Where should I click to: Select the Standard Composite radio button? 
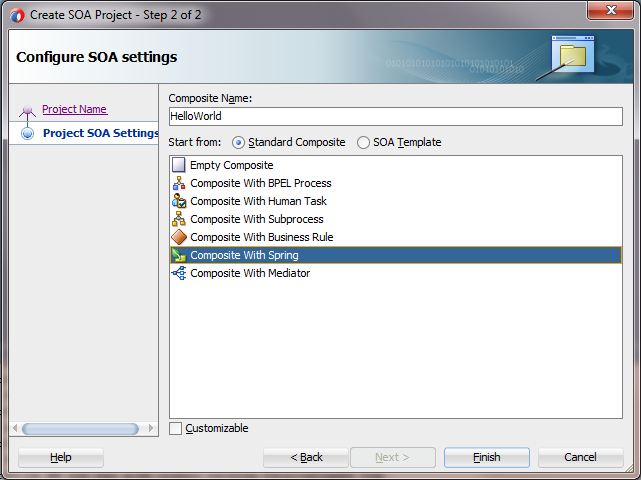pos(238,143)
